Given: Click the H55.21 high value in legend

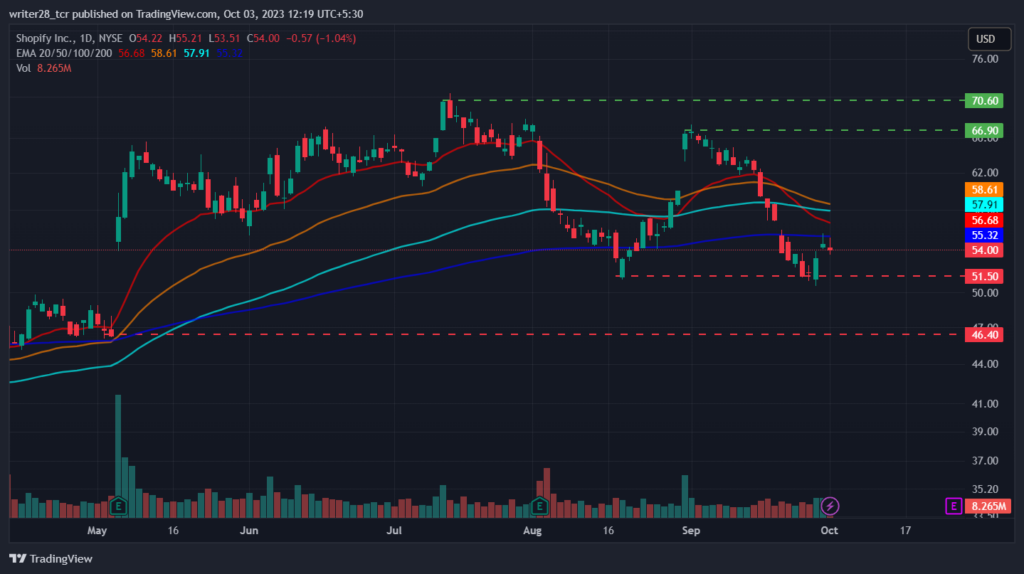Looking at the screenshot, I should click(x=185, y=39).
